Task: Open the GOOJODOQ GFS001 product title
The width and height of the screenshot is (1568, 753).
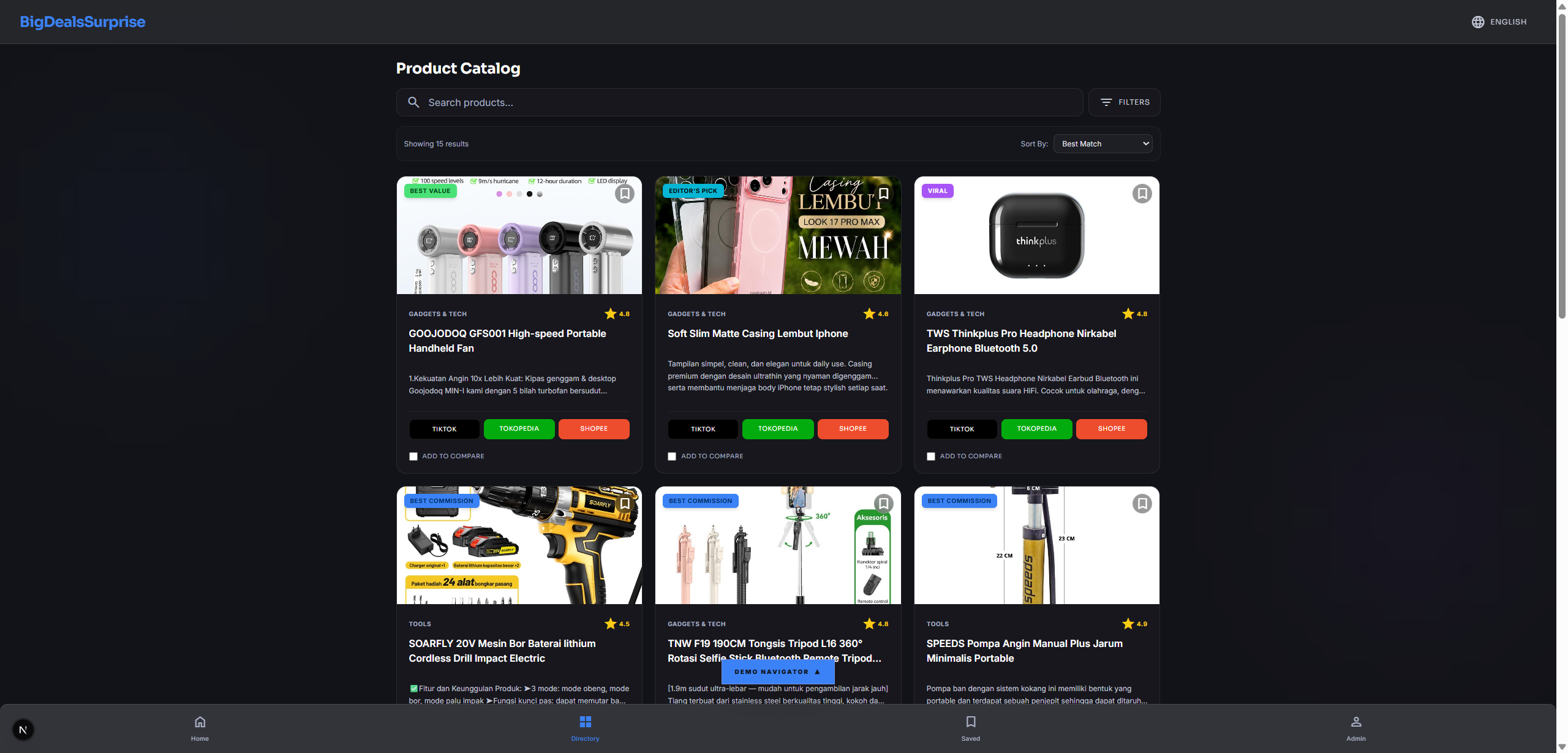Action: coord(507,341)
